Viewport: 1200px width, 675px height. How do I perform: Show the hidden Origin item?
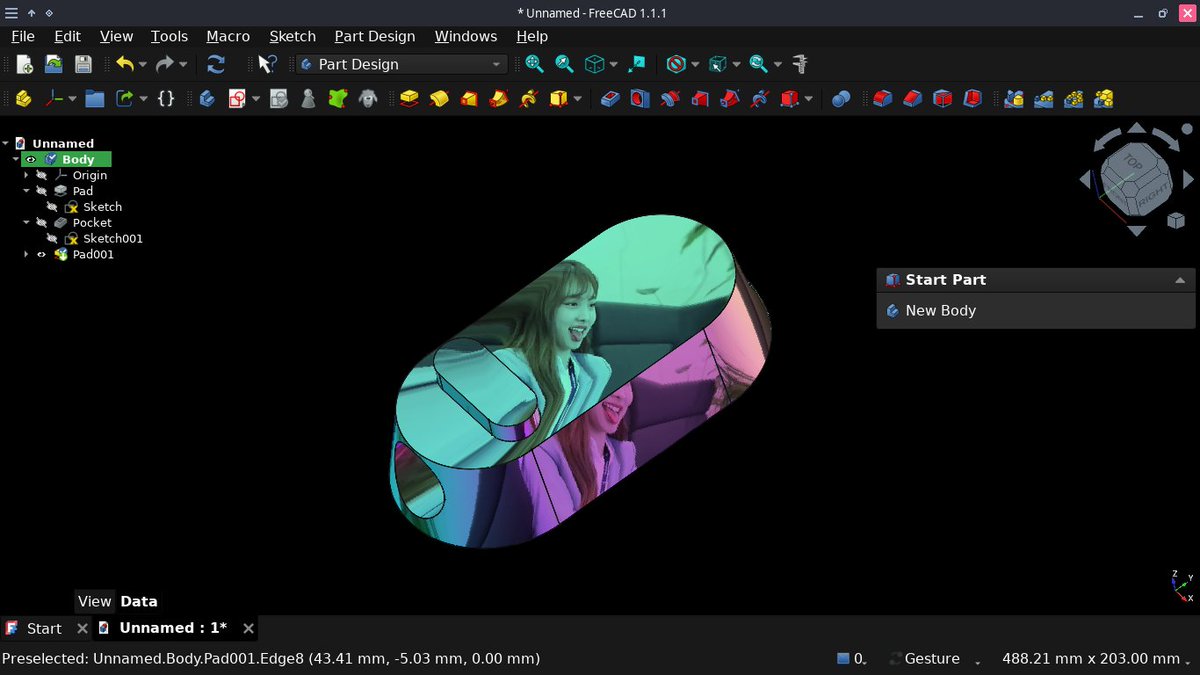coord(41,175)
